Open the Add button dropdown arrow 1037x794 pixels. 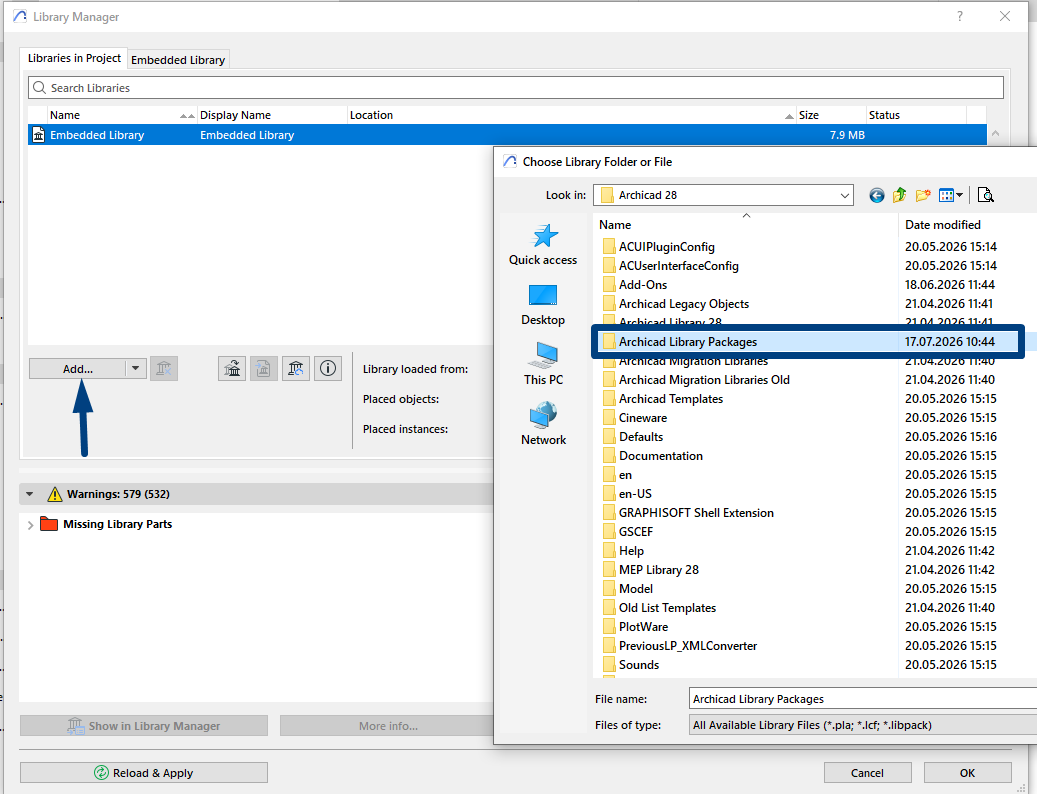(136, 368)
